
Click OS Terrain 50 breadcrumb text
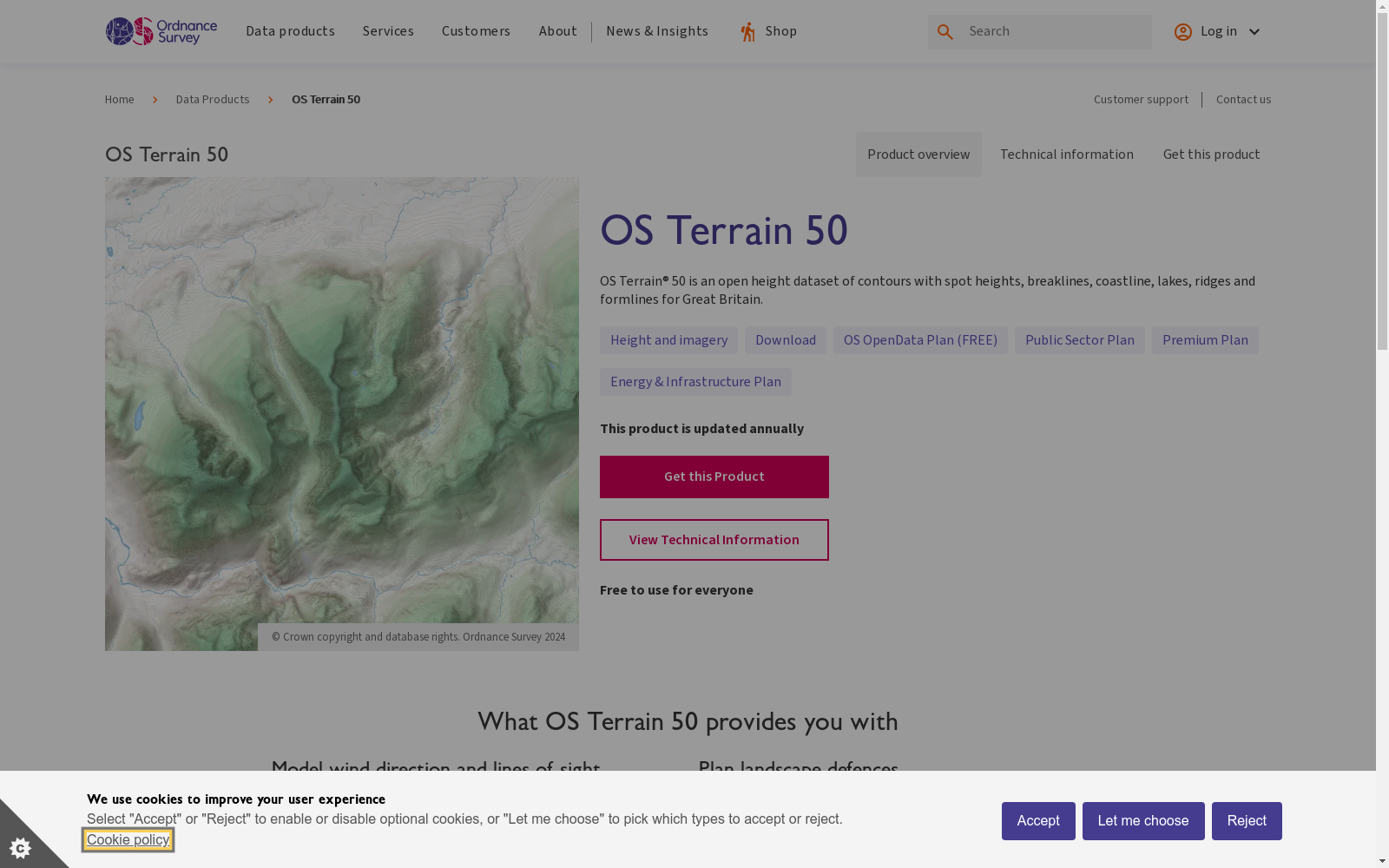[x=326, y=100]
